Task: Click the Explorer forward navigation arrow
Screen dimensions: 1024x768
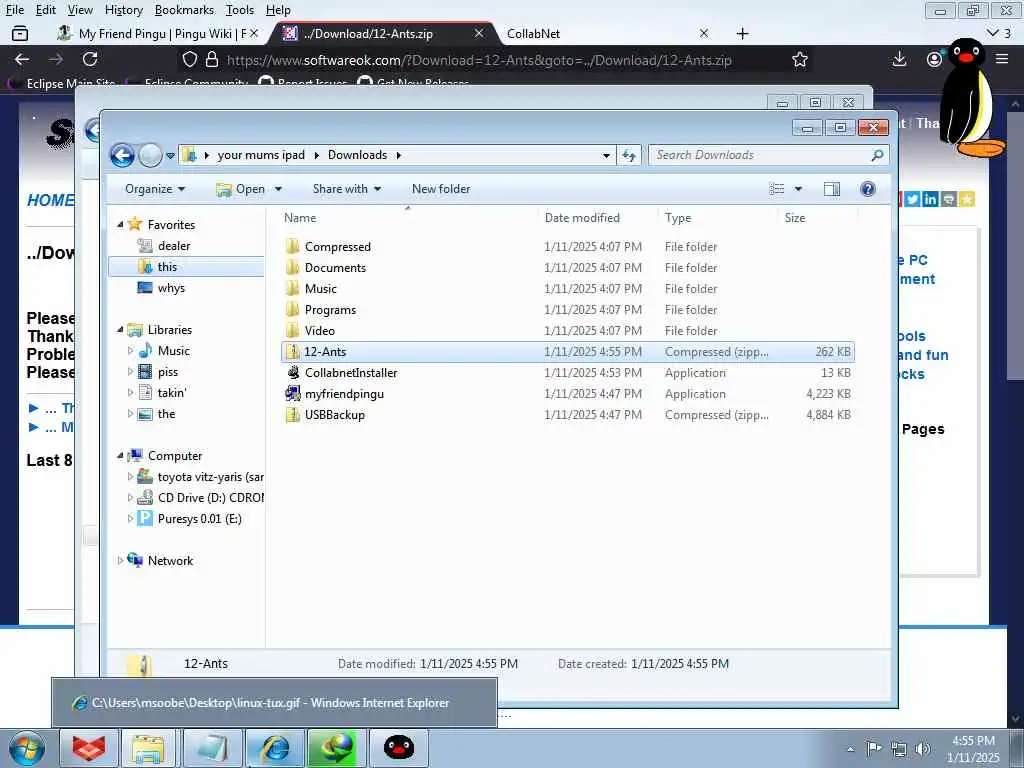Action: coord(150,155)
